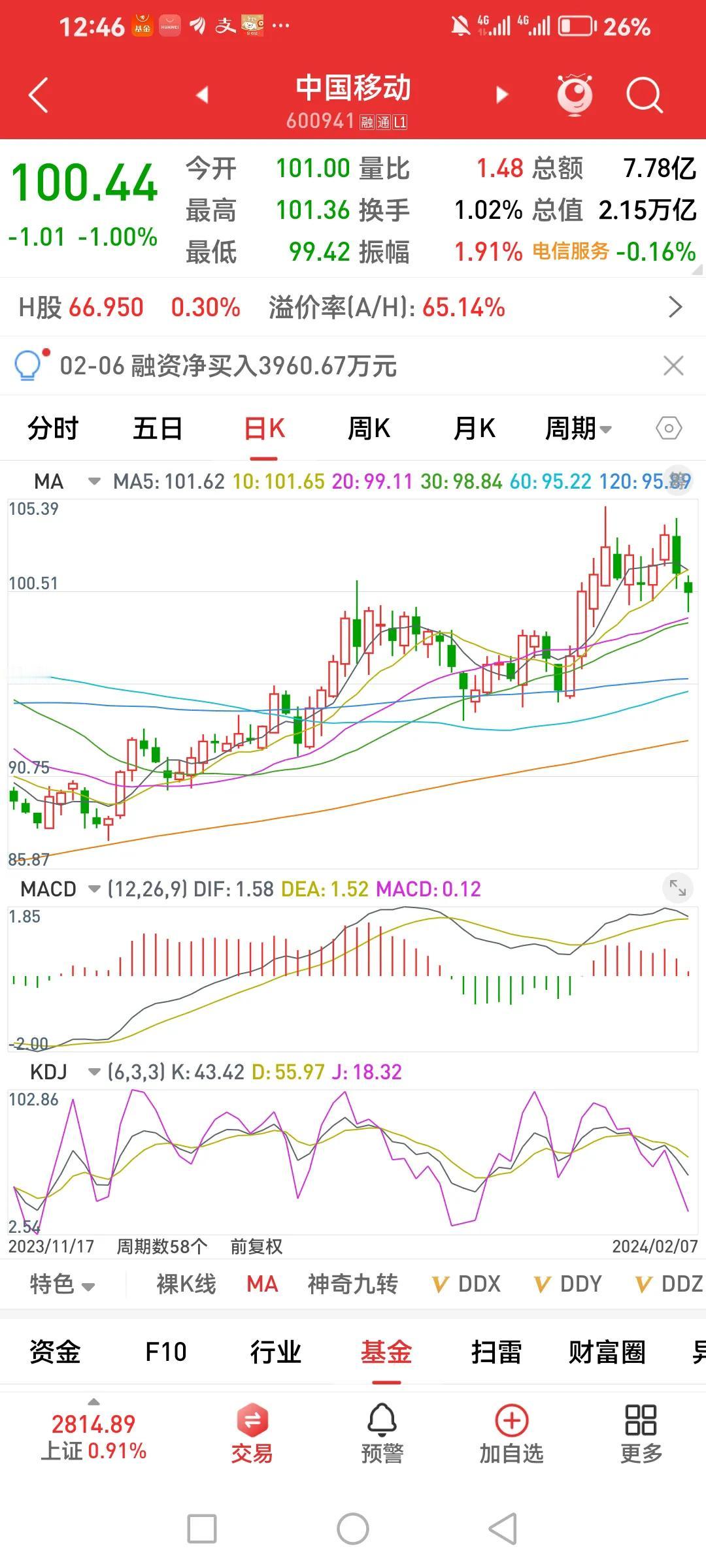Screen dimensions: 706x1568
Task: Expand the 上证 index bar arrow
Action: pyautogui.click(x=94, y=1402)
